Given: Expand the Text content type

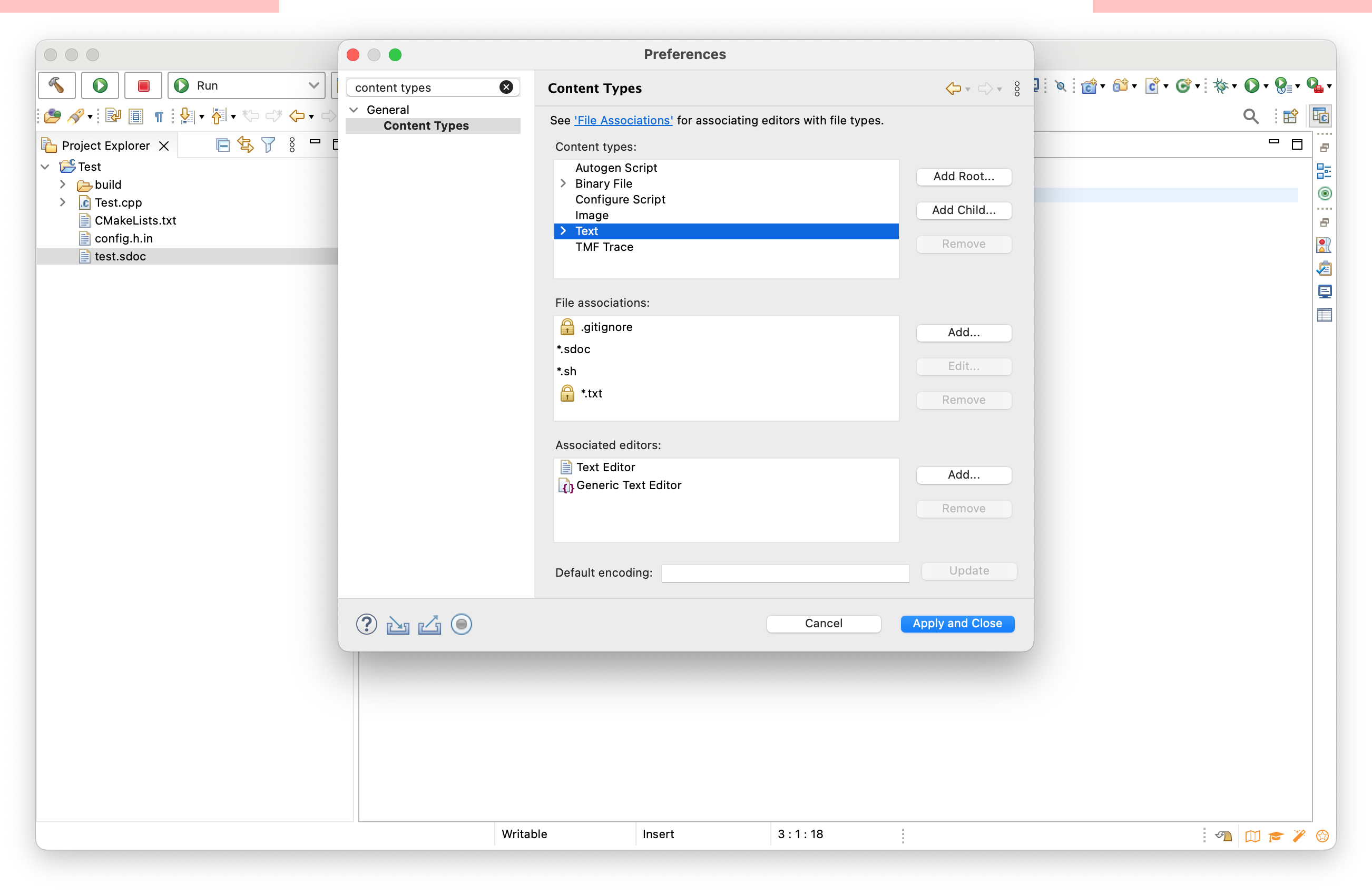Looking at the screenshot, I should coord(563,231).
